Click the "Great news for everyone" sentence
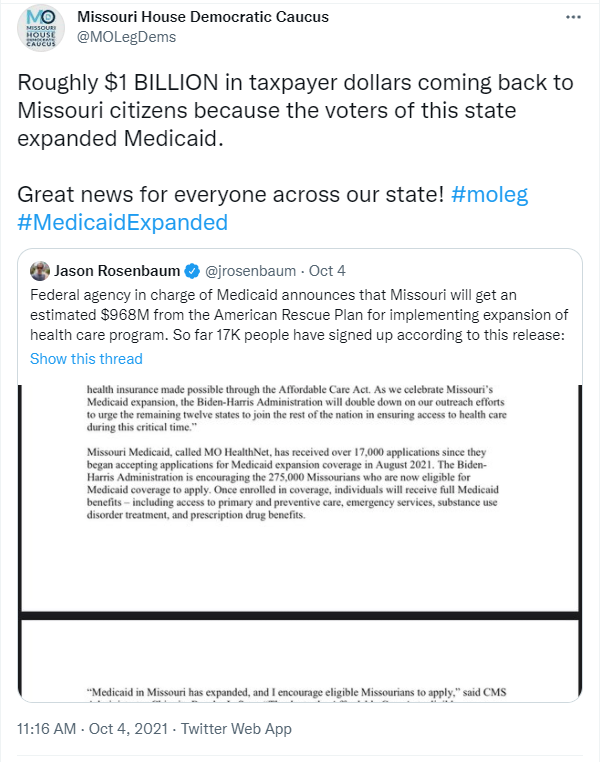This screenshot has height=762, width=602. tap(230, 194)
